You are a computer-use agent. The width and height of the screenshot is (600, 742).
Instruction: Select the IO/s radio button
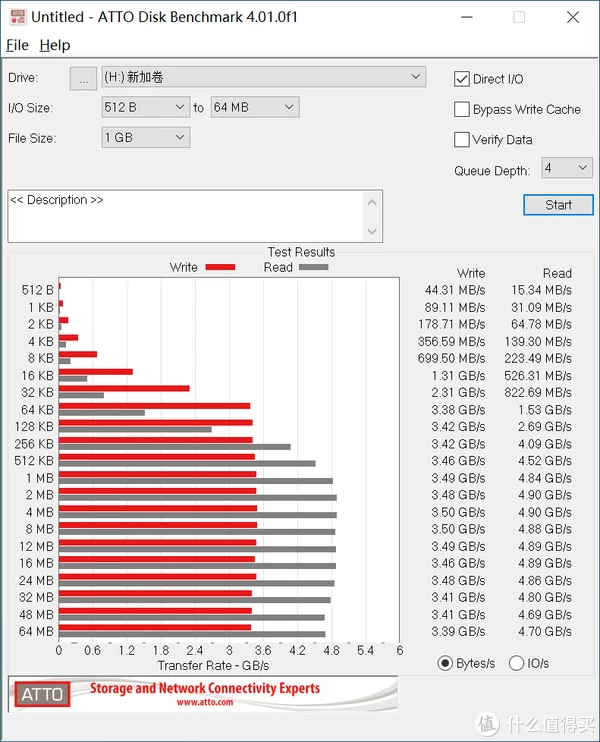516,663
